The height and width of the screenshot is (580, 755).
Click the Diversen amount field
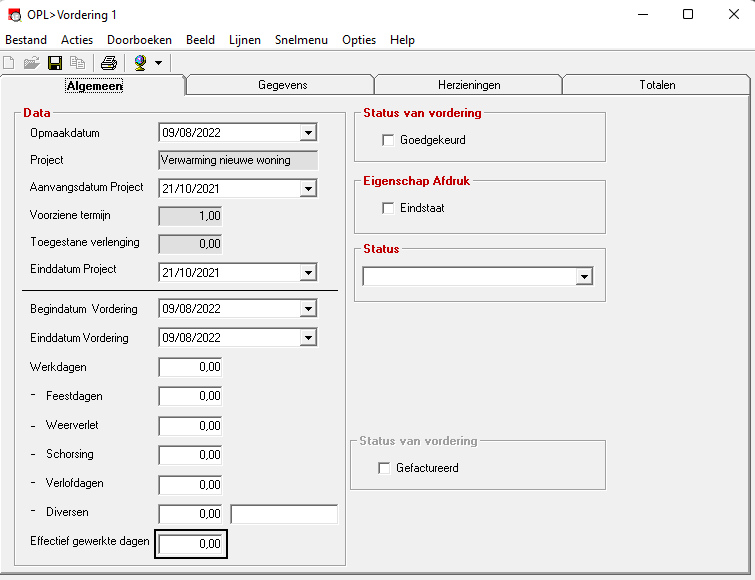click(x=190, y=514)
